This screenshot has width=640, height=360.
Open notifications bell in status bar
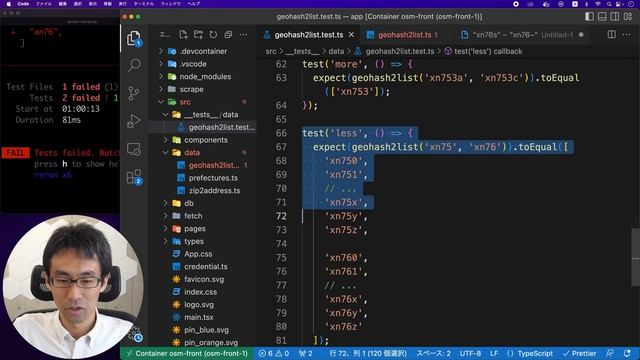pyautogui.click(x=627, y=353)
